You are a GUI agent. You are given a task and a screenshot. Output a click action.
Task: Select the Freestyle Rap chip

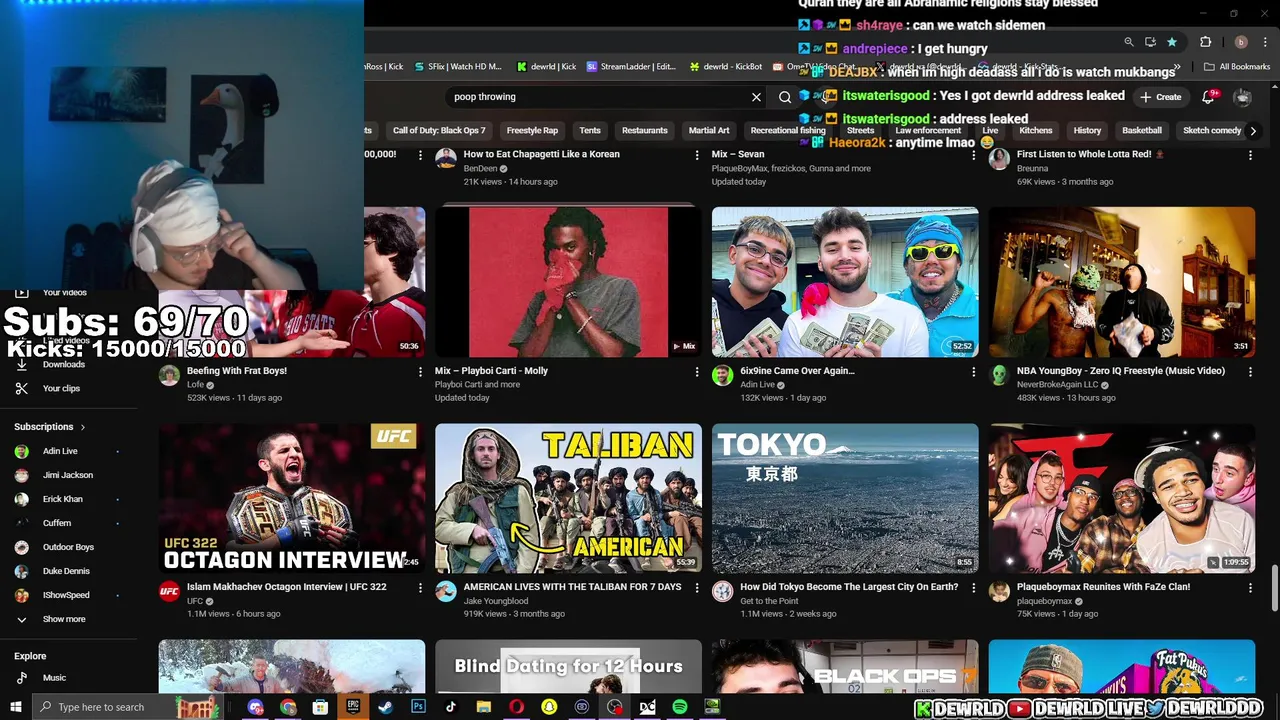pyautogui.click(x=532, y=131)
